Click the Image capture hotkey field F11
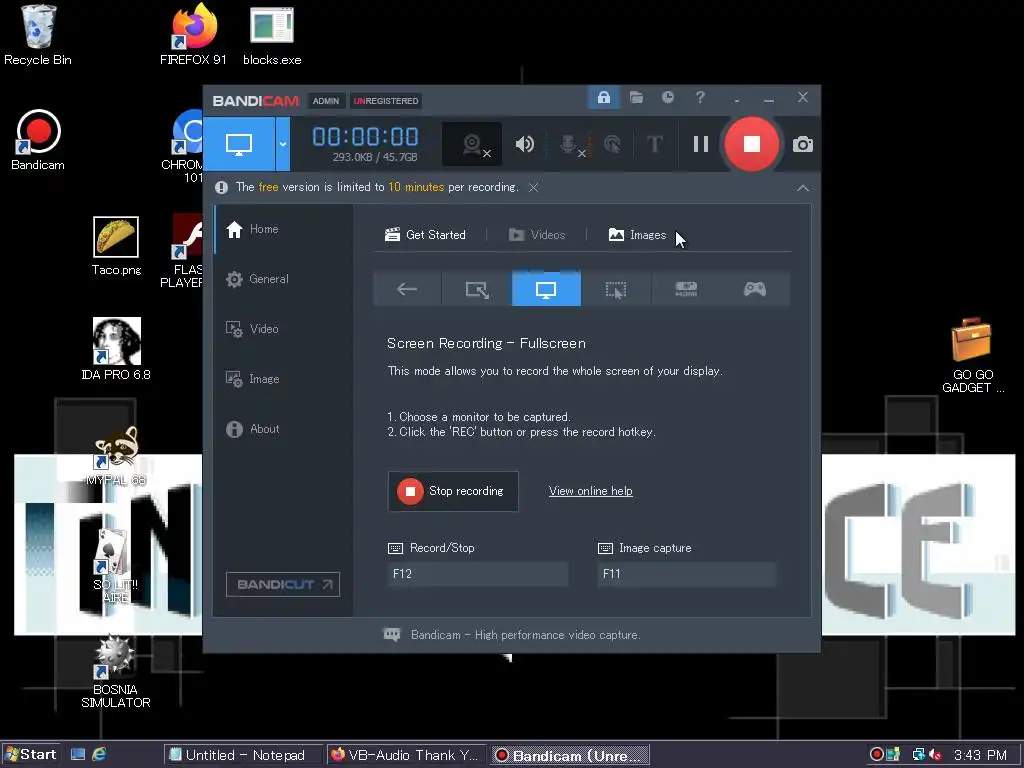Screen dimensions: 1024x768 point(686,574)
